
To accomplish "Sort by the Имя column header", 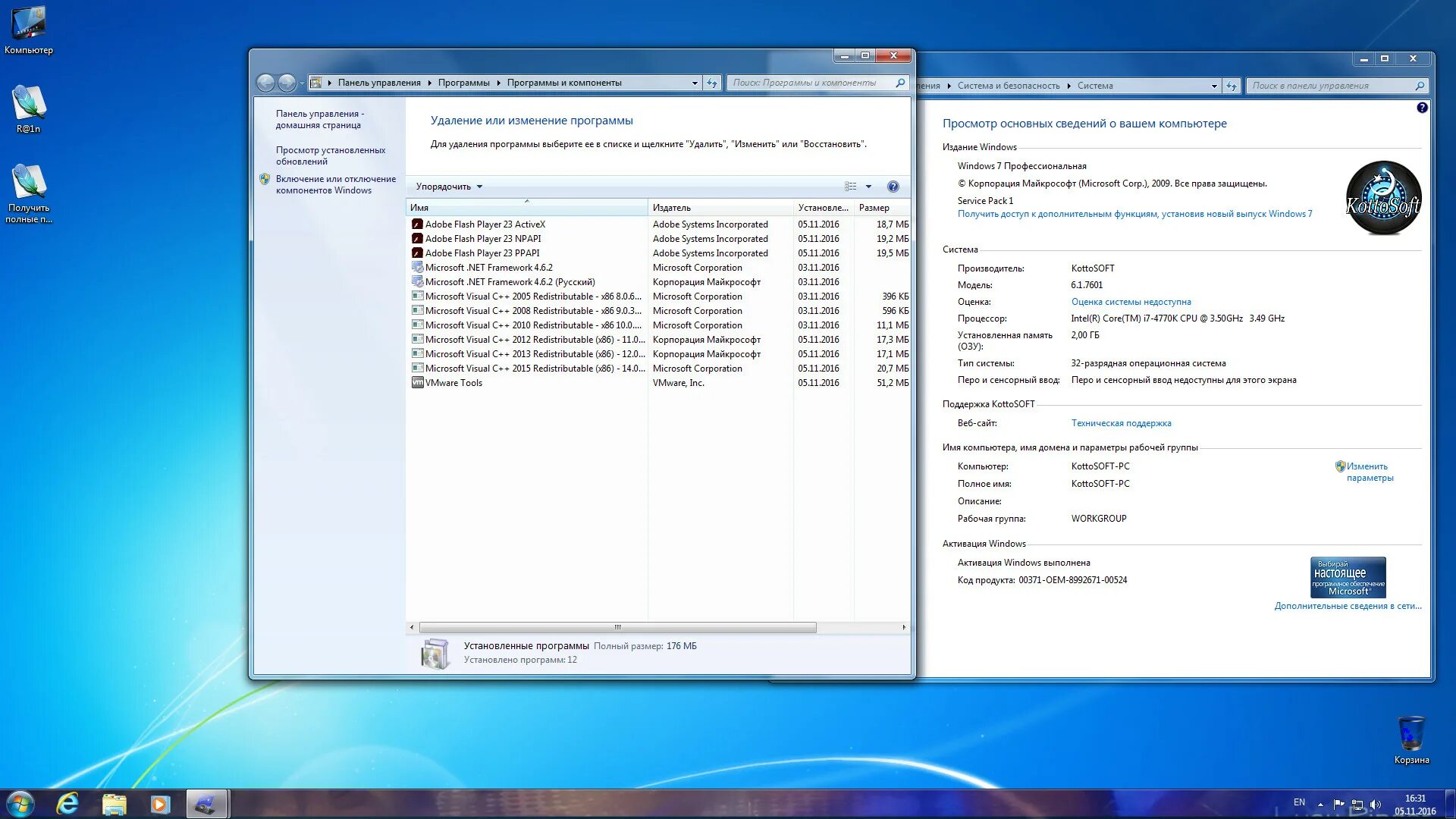I will click(526, 207).
